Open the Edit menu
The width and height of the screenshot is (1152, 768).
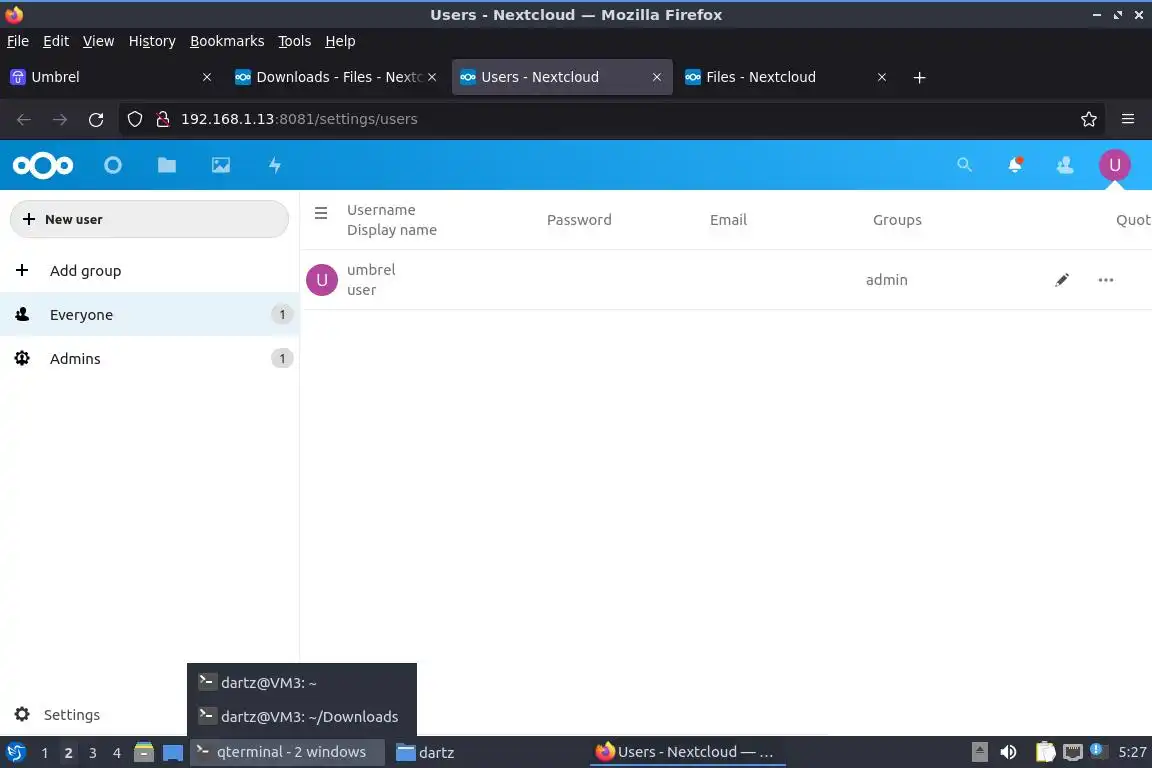(x=56, y=41)
